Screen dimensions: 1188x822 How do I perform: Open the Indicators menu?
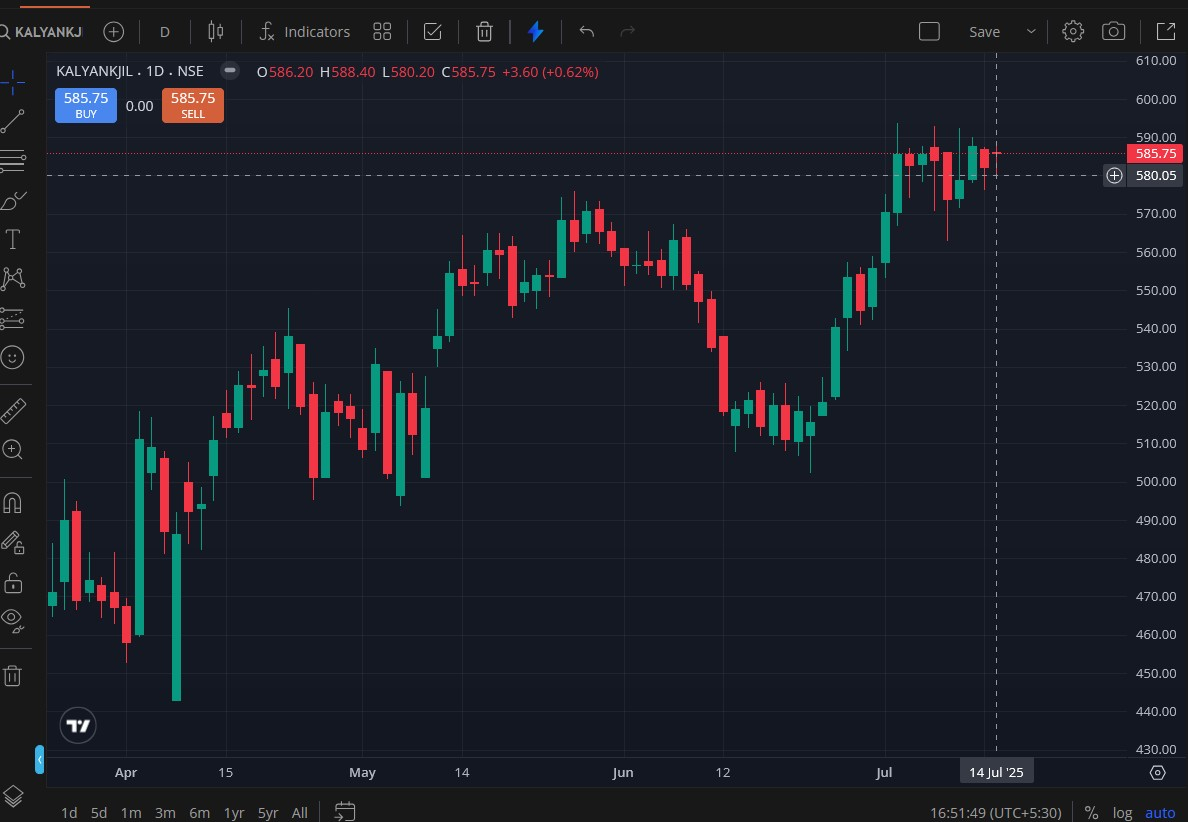(305, 32)
